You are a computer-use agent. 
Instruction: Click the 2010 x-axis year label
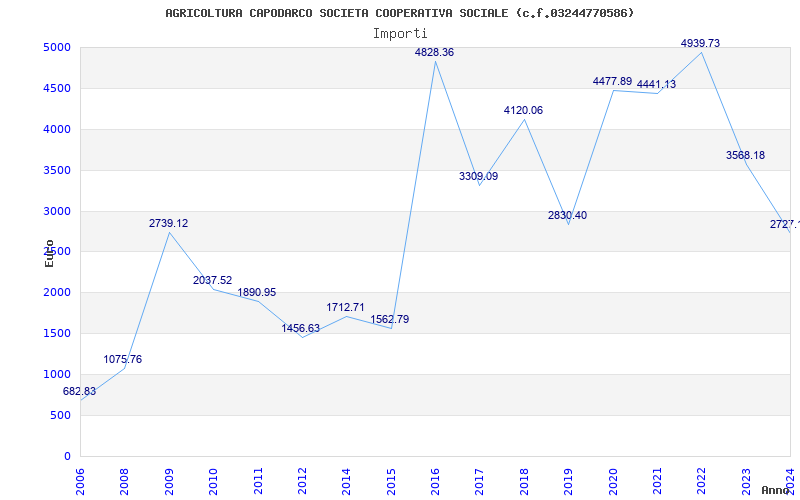213,481
